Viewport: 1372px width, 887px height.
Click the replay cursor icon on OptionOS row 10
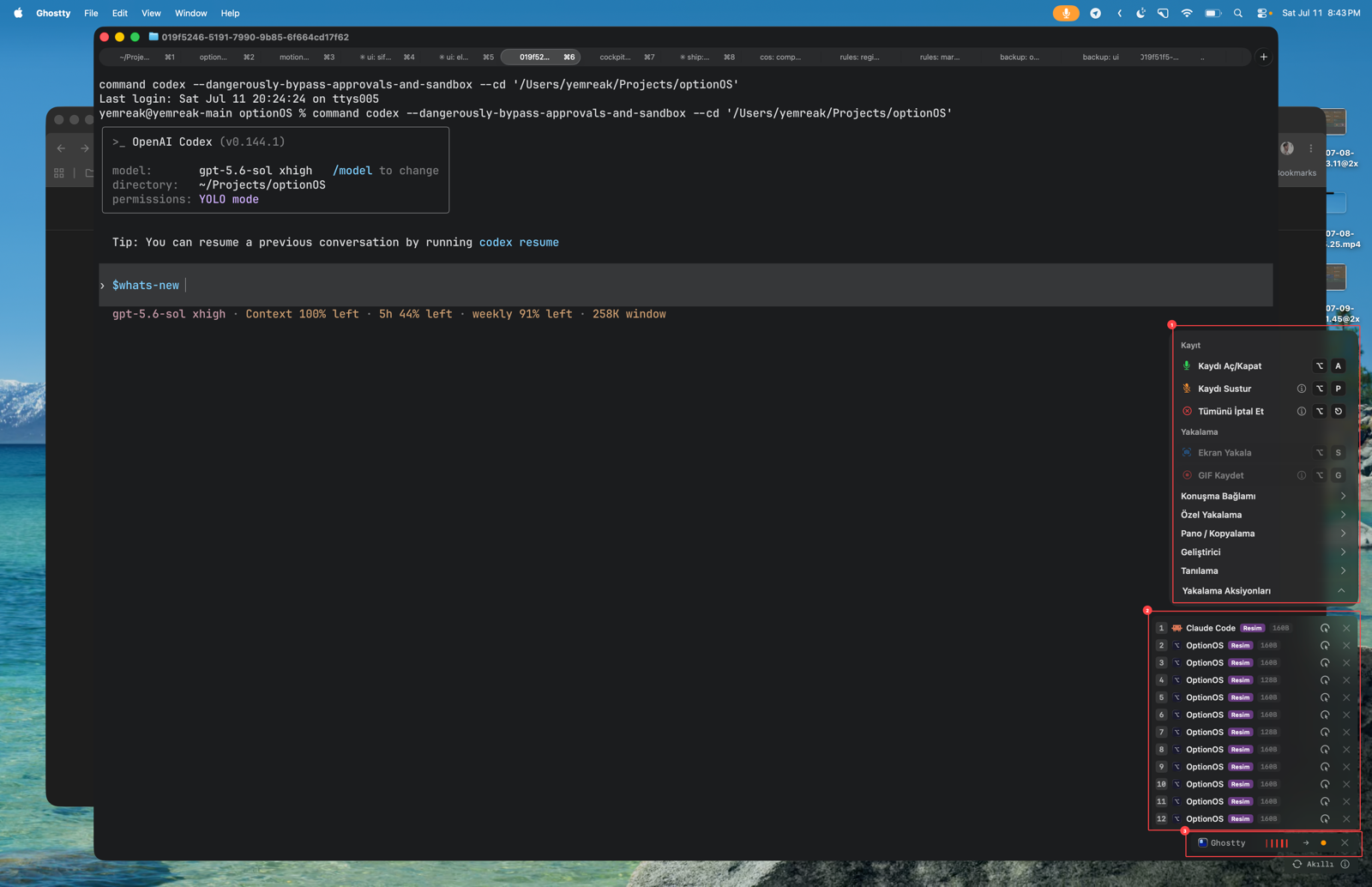click(1325, 784)
